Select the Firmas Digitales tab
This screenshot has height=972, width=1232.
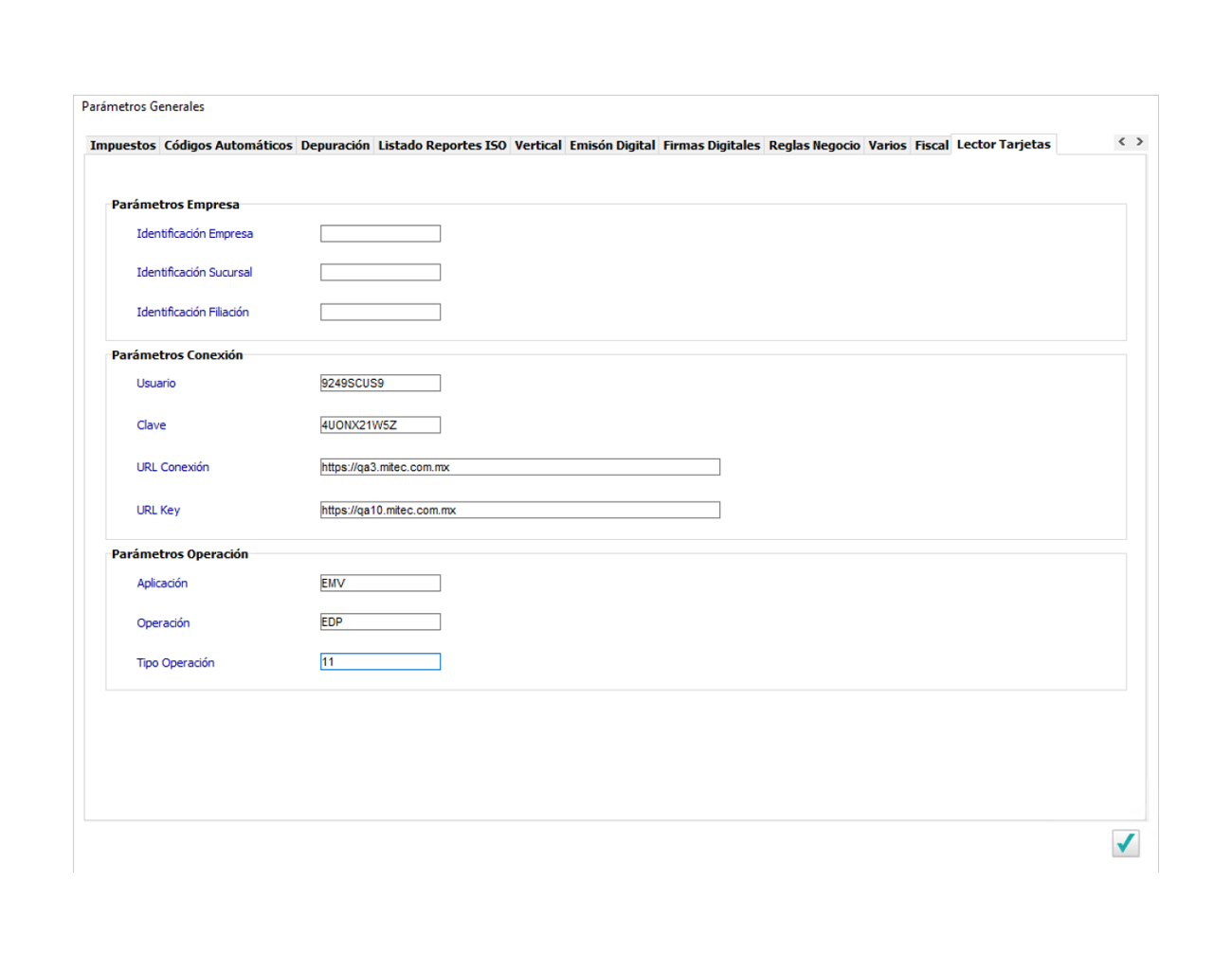click(711, 146)
